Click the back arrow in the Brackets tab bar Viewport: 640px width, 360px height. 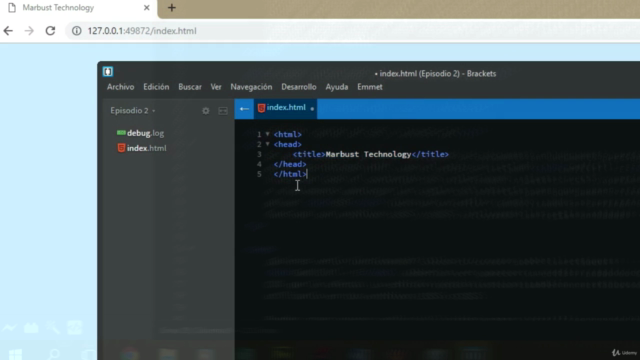244,109
